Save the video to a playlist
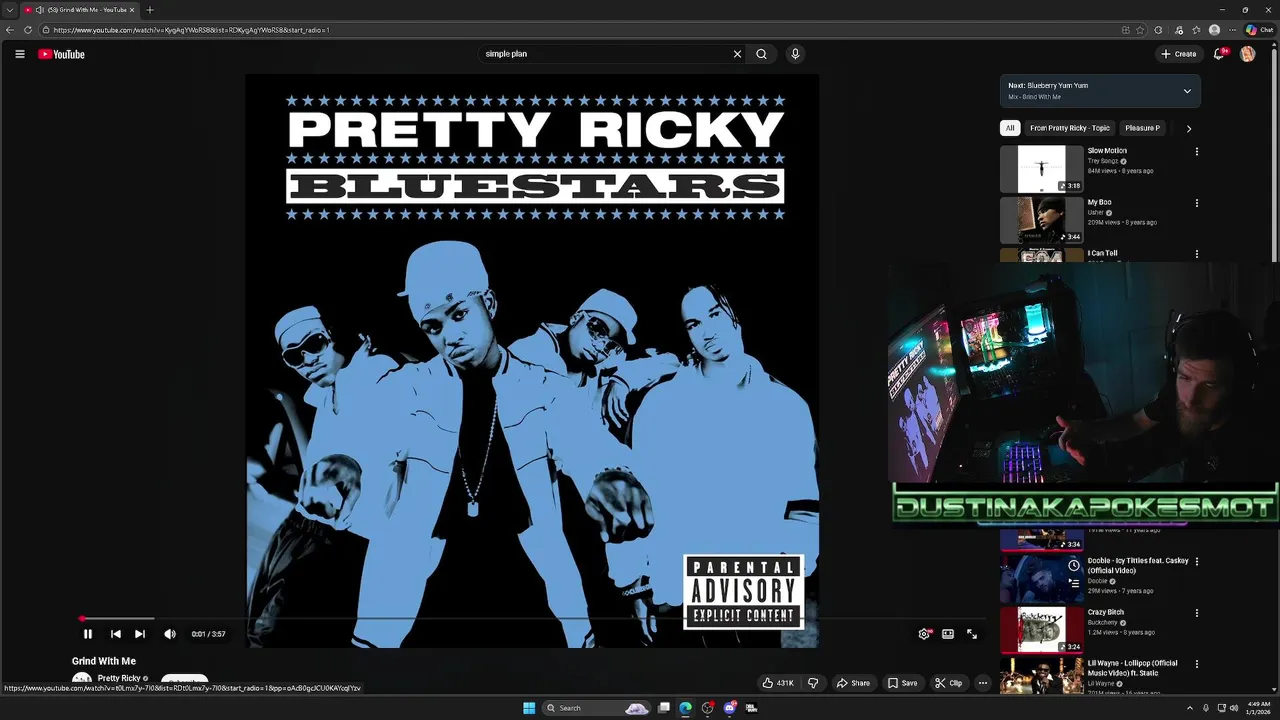 [x=902, y=683]
